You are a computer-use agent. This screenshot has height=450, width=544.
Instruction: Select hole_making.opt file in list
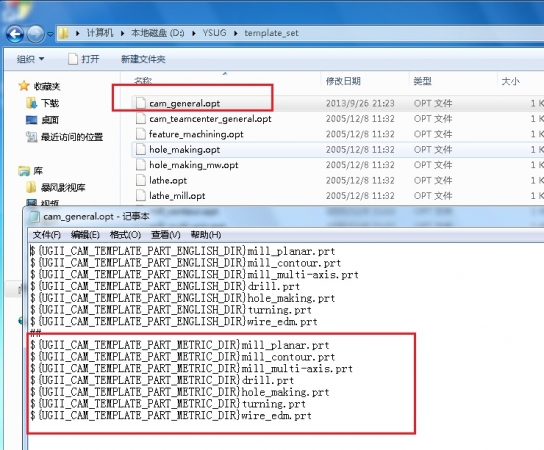coord(184,150)
